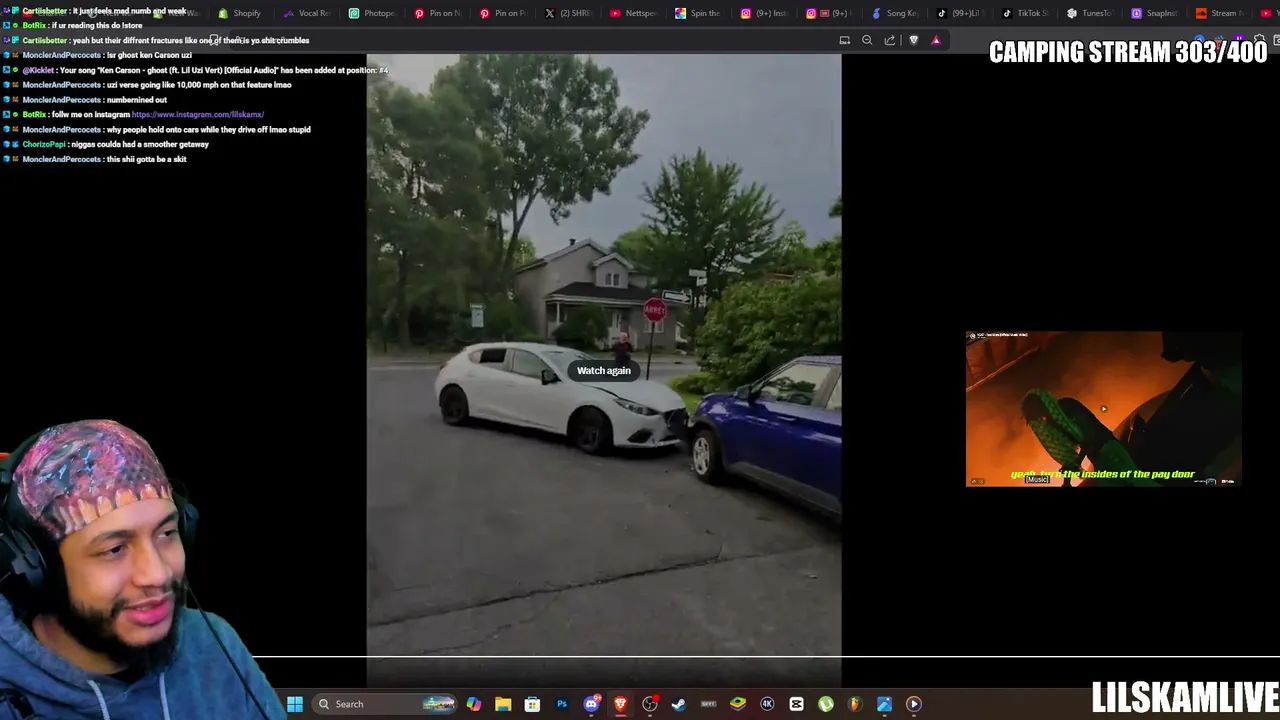The height and width of the screenshot is (720, 1280).
Task: Open BlueStacks from the taskbar
Action: point(738,704)
